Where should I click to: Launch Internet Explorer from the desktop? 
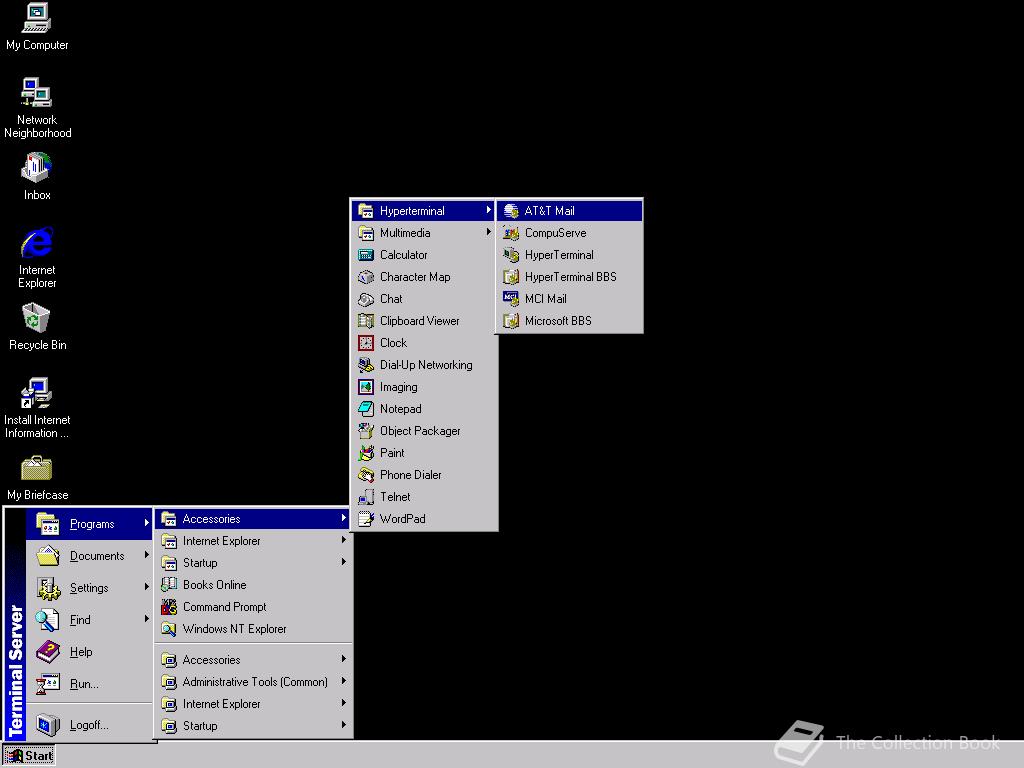pos(37,257)
